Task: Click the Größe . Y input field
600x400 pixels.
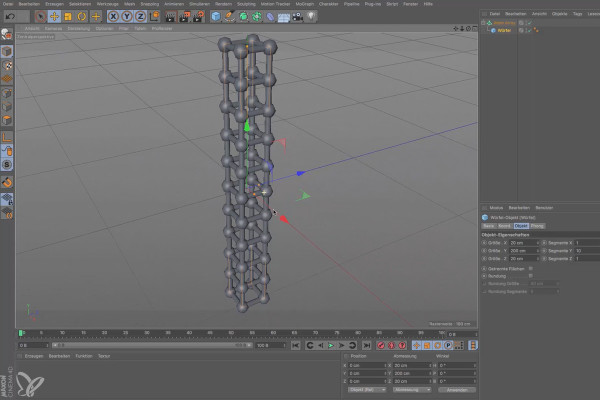Action: [x=523, y=251]
